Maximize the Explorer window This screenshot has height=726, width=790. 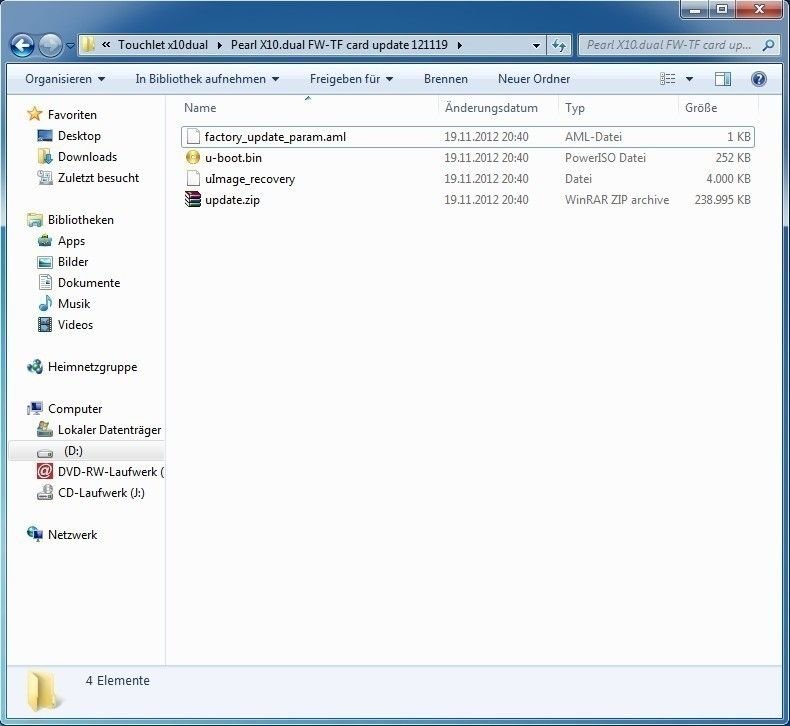(721, 9)
